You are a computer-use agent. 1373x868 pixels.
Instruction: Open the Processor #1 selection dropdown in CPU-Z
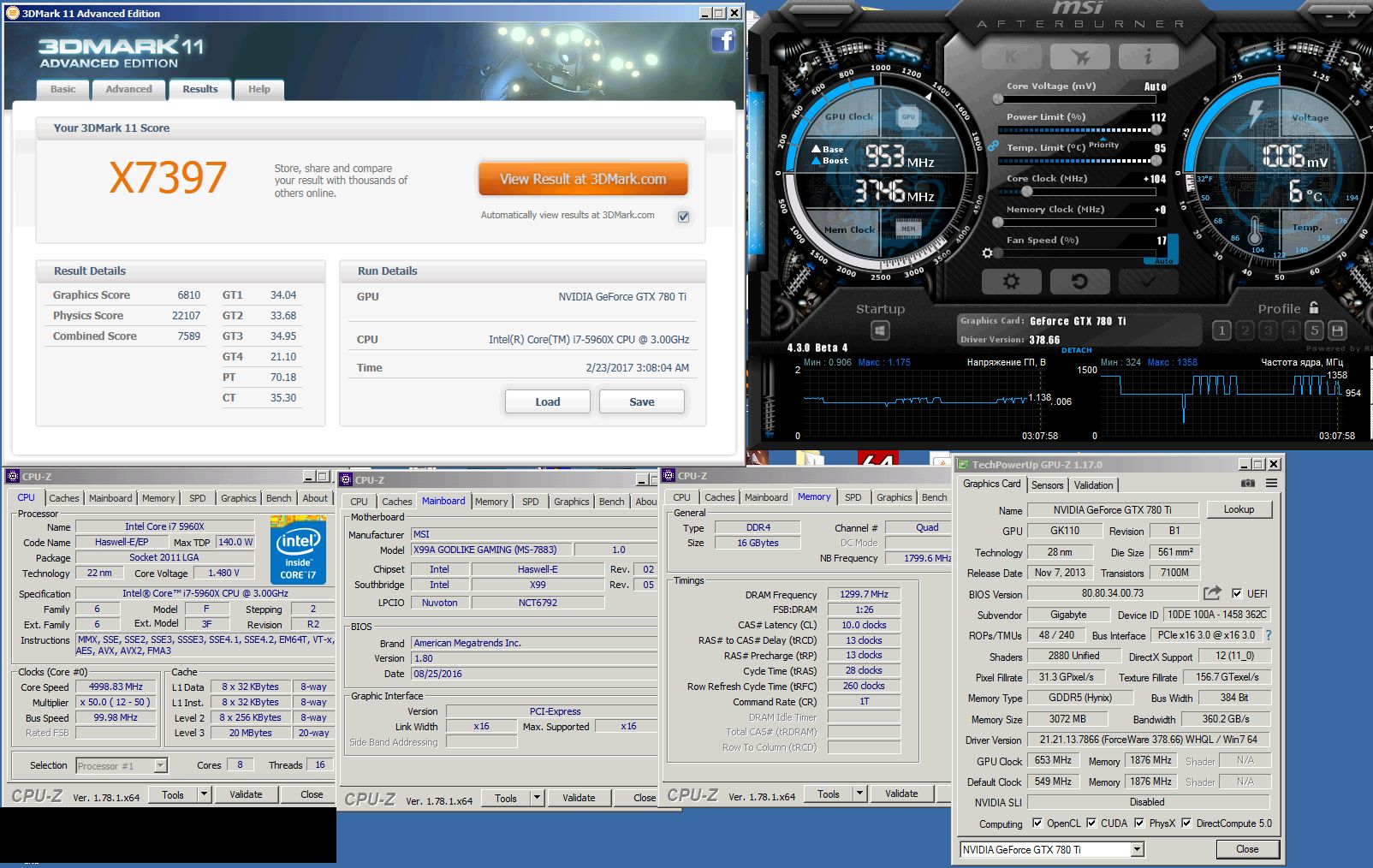click(160, 766)
